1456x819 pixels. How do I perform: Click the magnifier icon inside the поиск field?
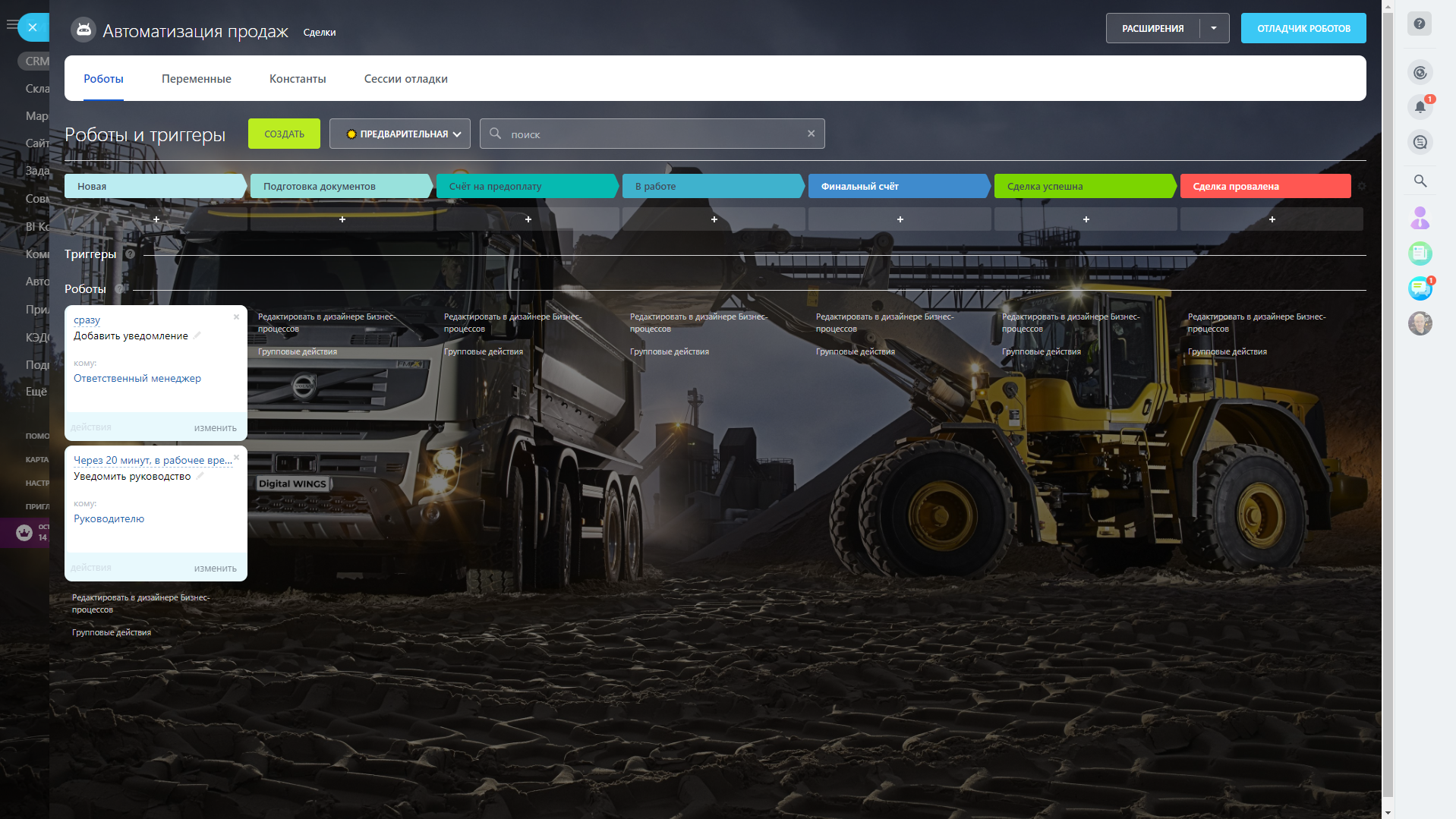tap(495, 134)
